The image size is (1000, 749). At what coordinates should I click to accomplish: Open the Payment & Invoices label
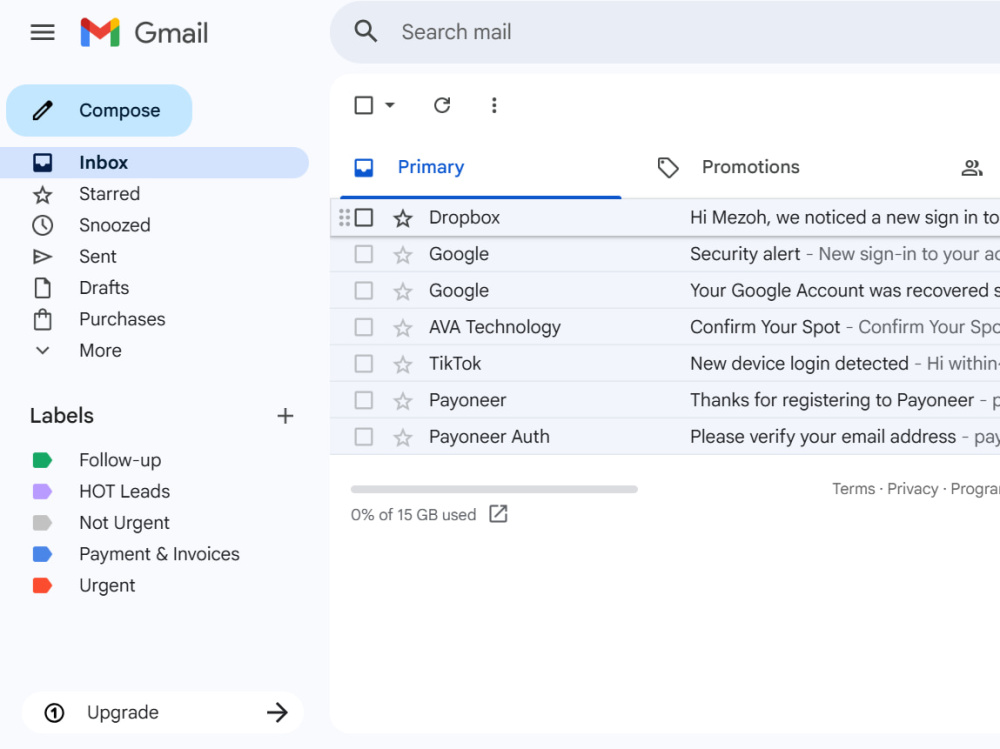point(159,554)
